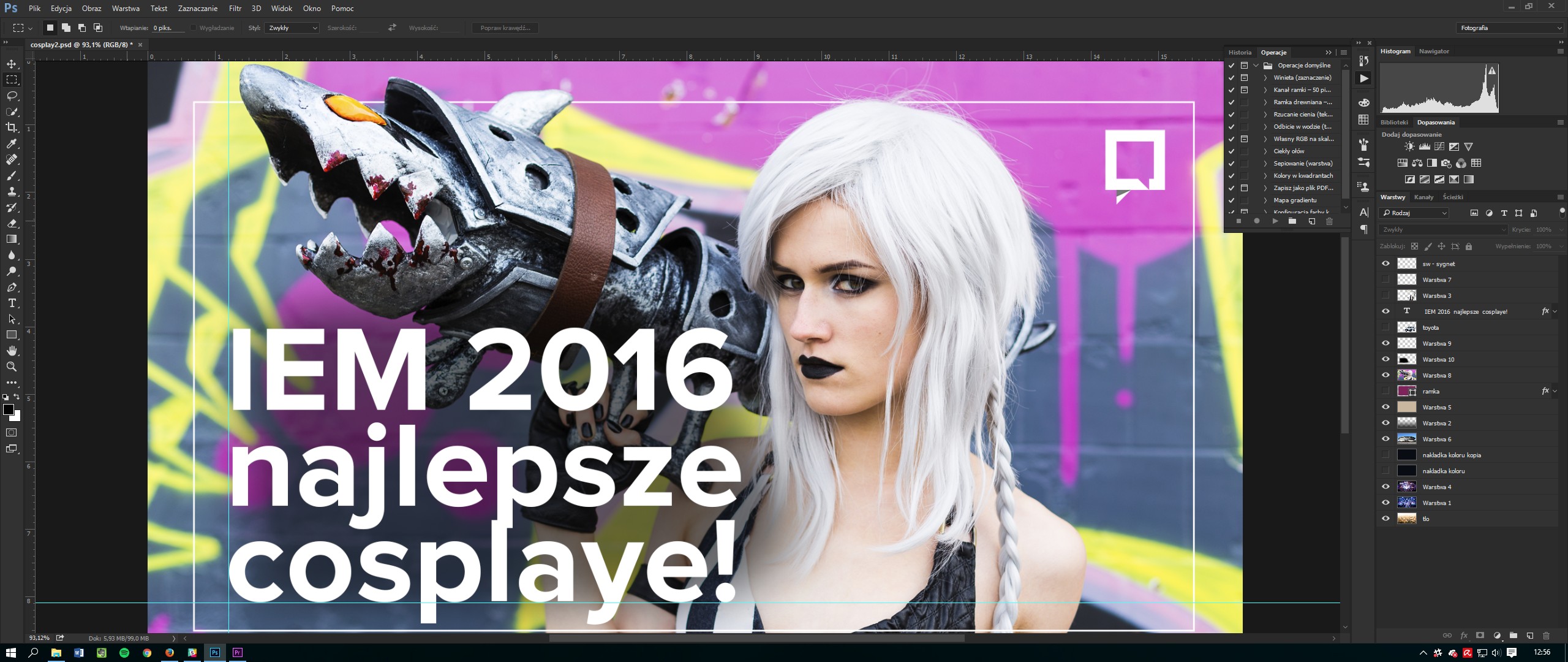Viewport: 1568px width, 662px height.
Task: Swap the height and width icon
Action: (392, 28)
